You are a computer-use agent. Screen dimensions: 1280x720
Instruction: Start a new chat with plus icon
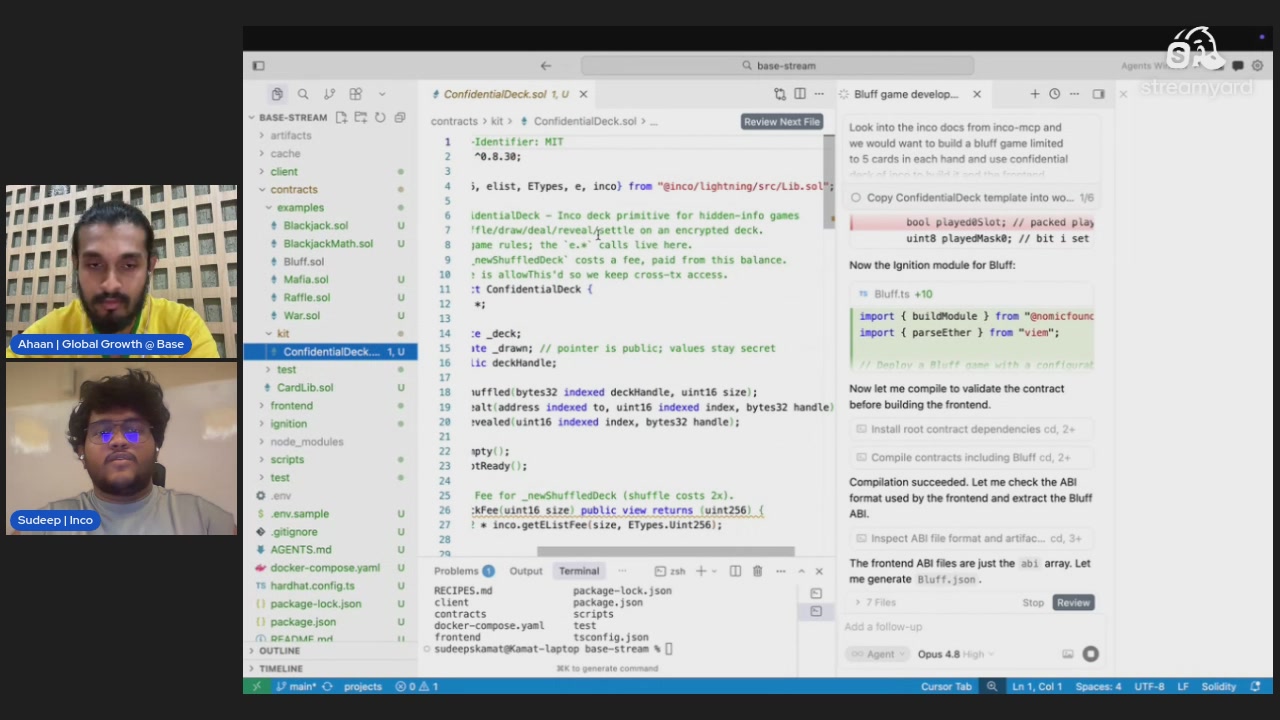point(1035,94)
